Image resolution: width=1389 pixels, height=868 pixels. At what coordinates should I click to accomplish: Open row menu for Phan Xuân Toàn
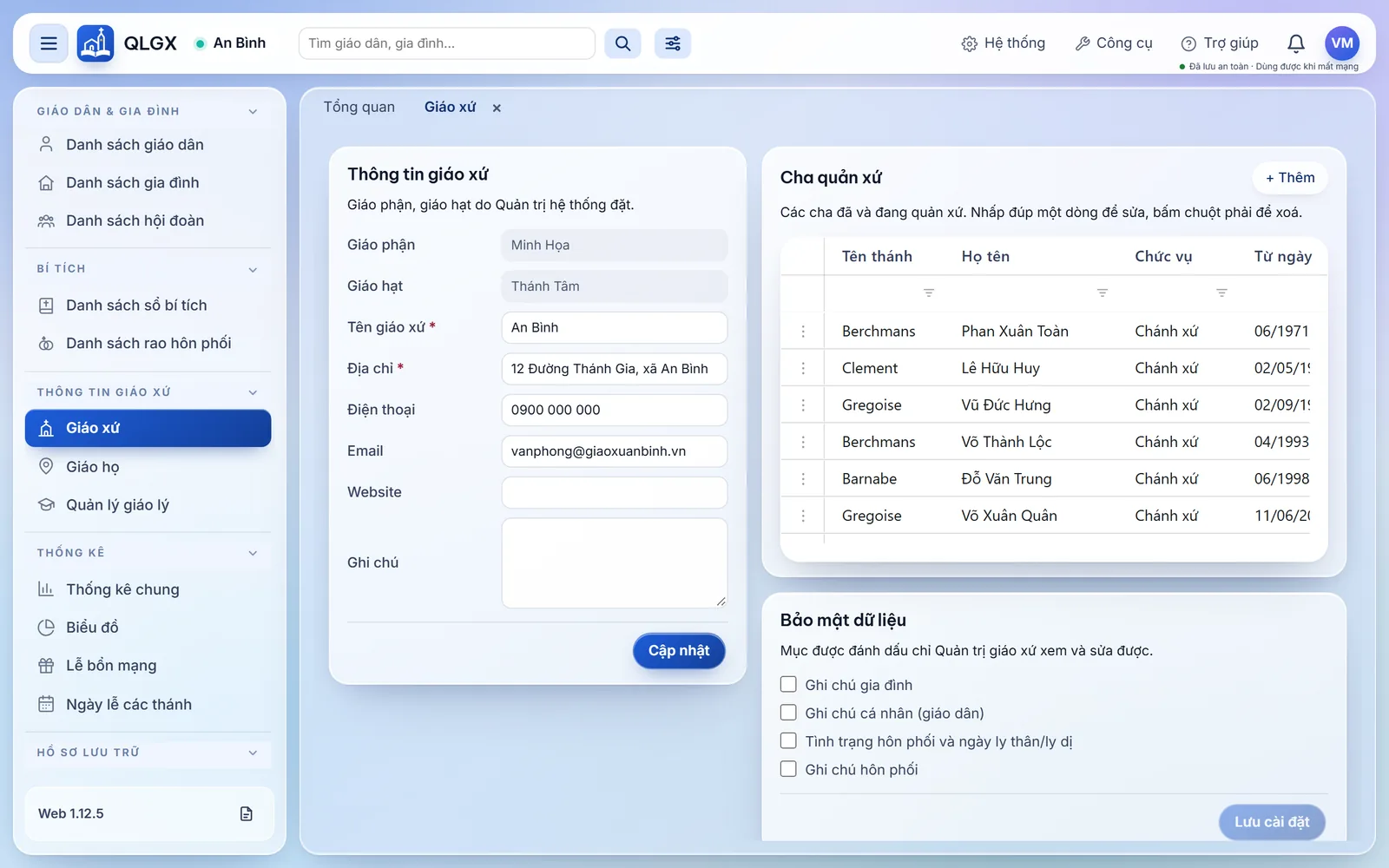[x=803, y=332]
